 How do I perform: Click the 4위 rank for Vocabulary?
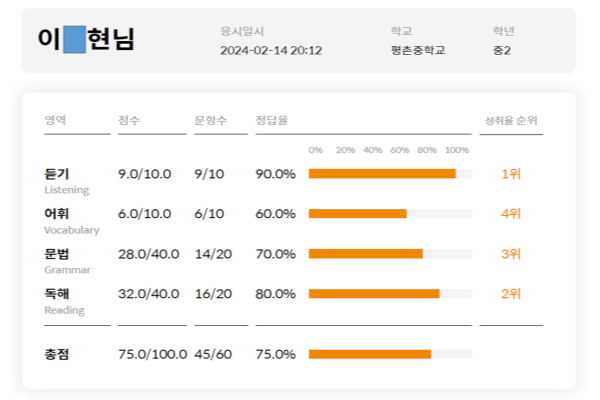(511, 214)
